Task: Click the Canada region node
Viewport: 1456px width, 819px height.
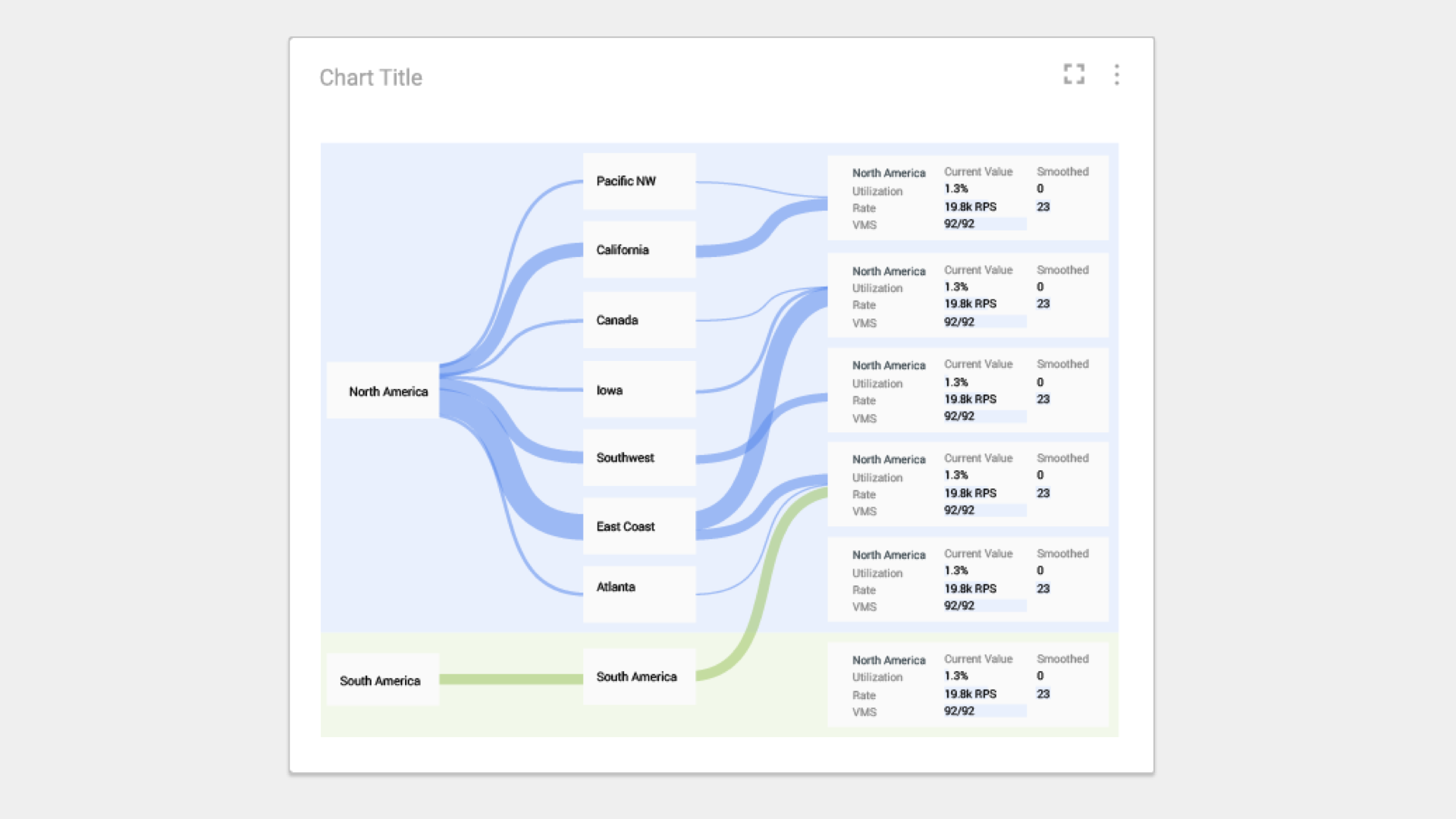Action: (639, 320)
